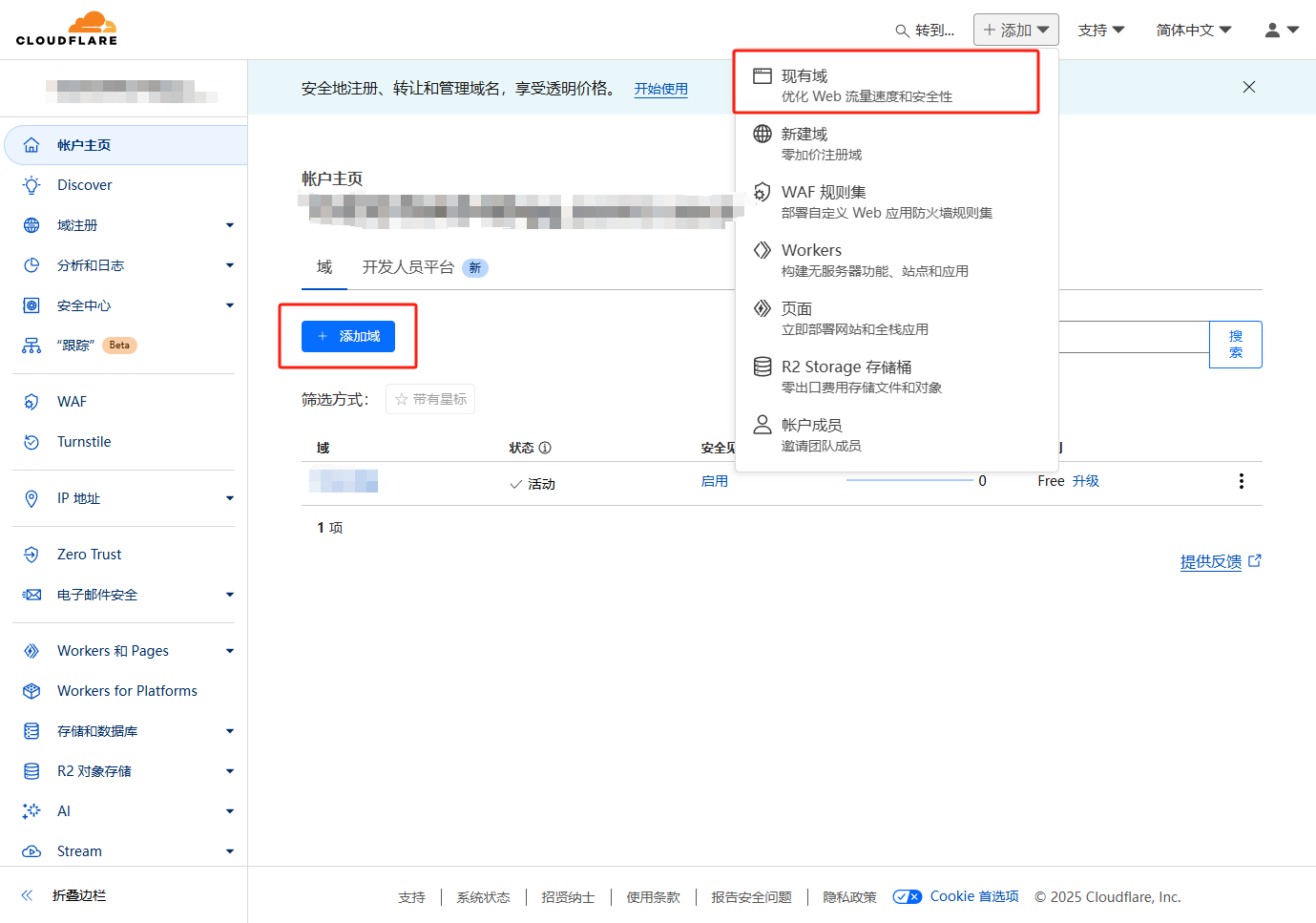
Task: Select 现有域 from the add menu
Action: [896, 85]
